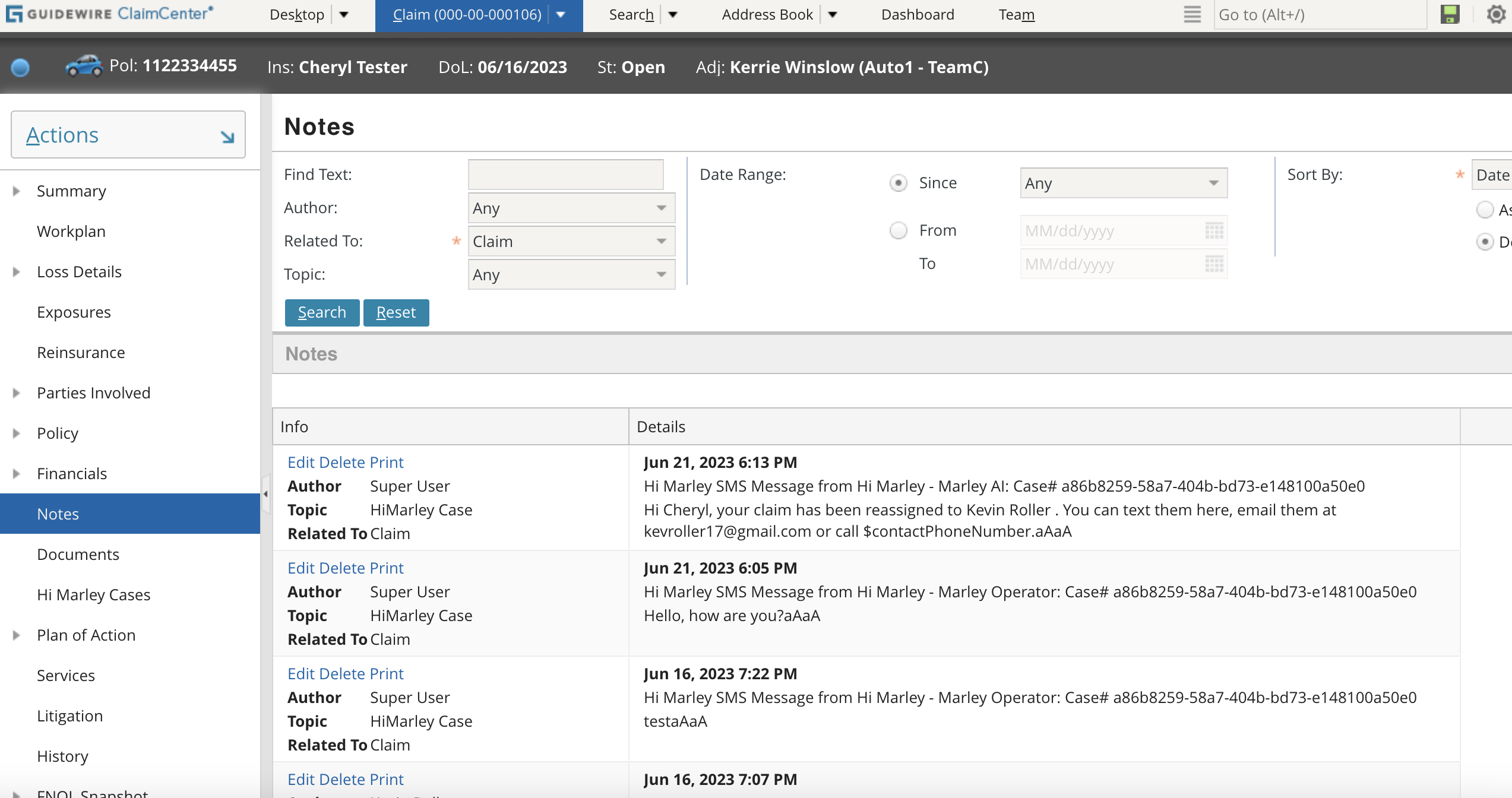The width and height of the screenshot is (1512, 798).
Task: Expand the Loss Details sidebar section
Action: tap(15, 271)
